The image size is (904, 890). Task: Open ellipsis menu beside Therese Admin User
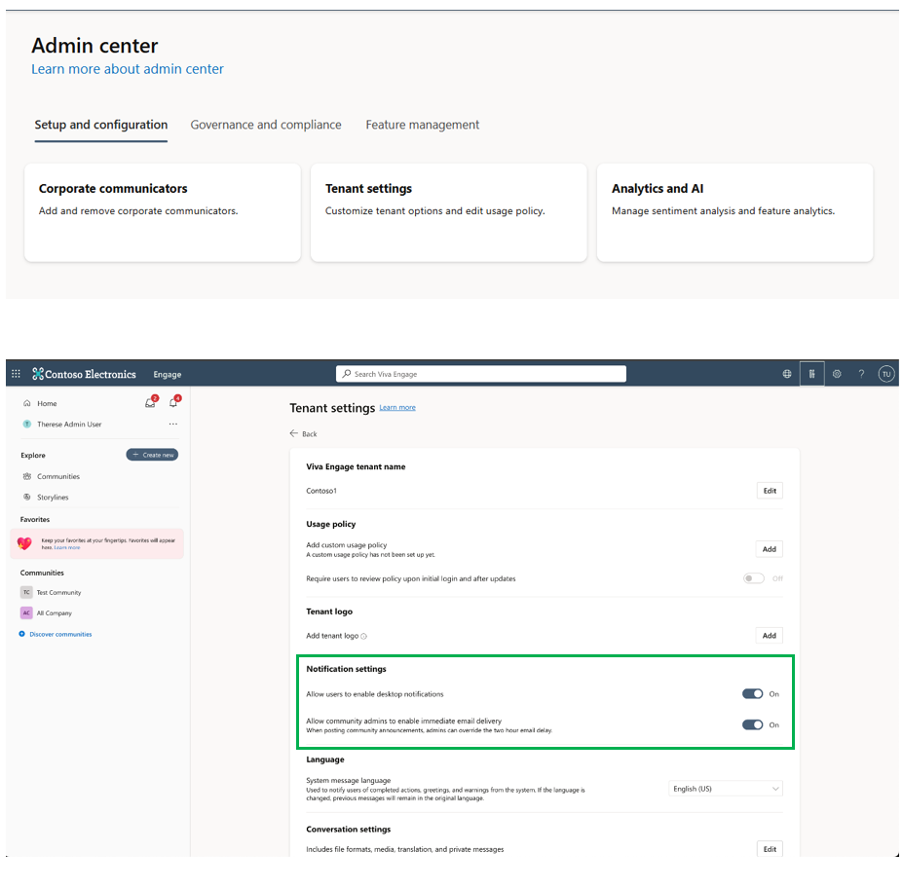[173, 424]
